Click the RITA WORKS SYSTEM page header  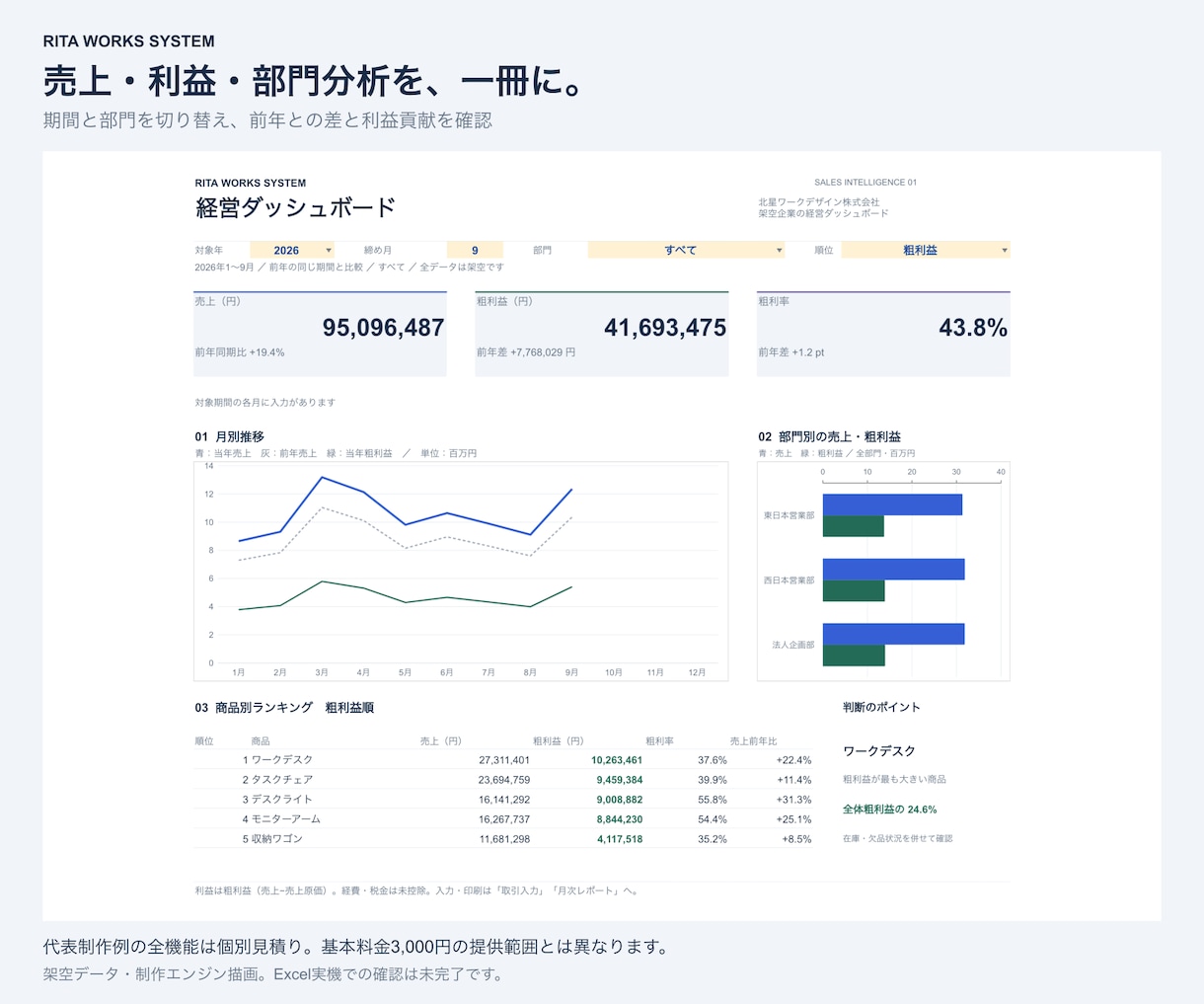pos(129,41)
